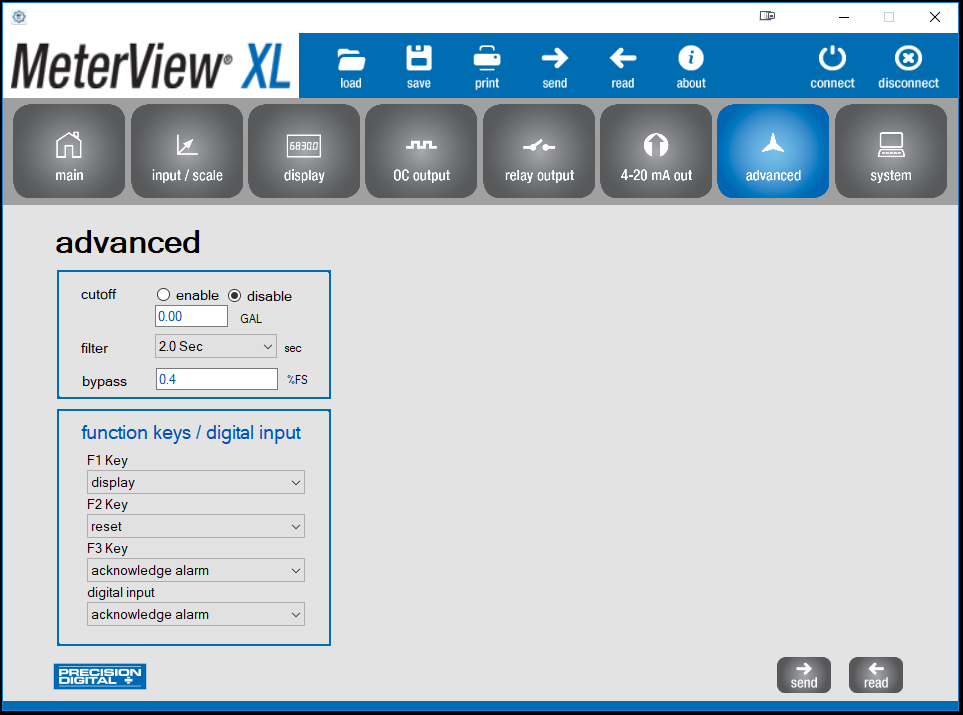Click the MeterView XL logo

150,66
